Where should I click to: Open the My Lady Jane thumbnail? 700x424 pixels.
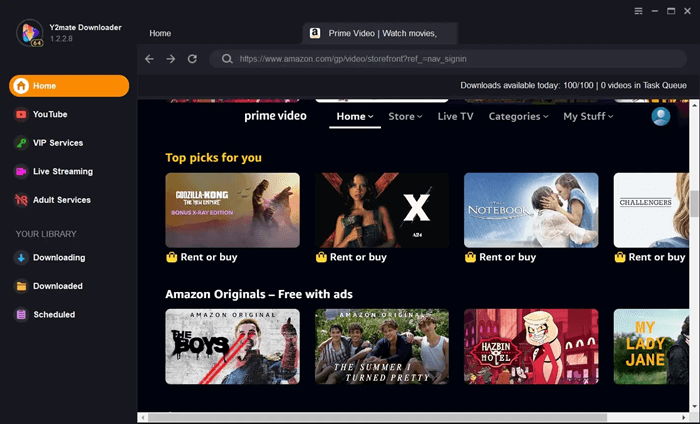[x=651, y=347]
